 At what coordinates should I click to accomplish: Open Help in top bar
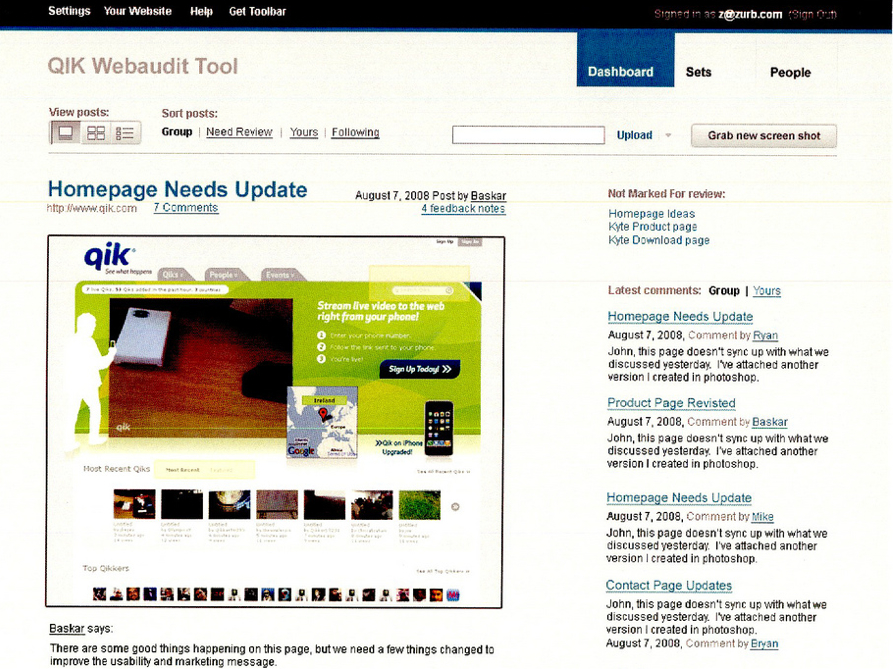pos(201,11)
